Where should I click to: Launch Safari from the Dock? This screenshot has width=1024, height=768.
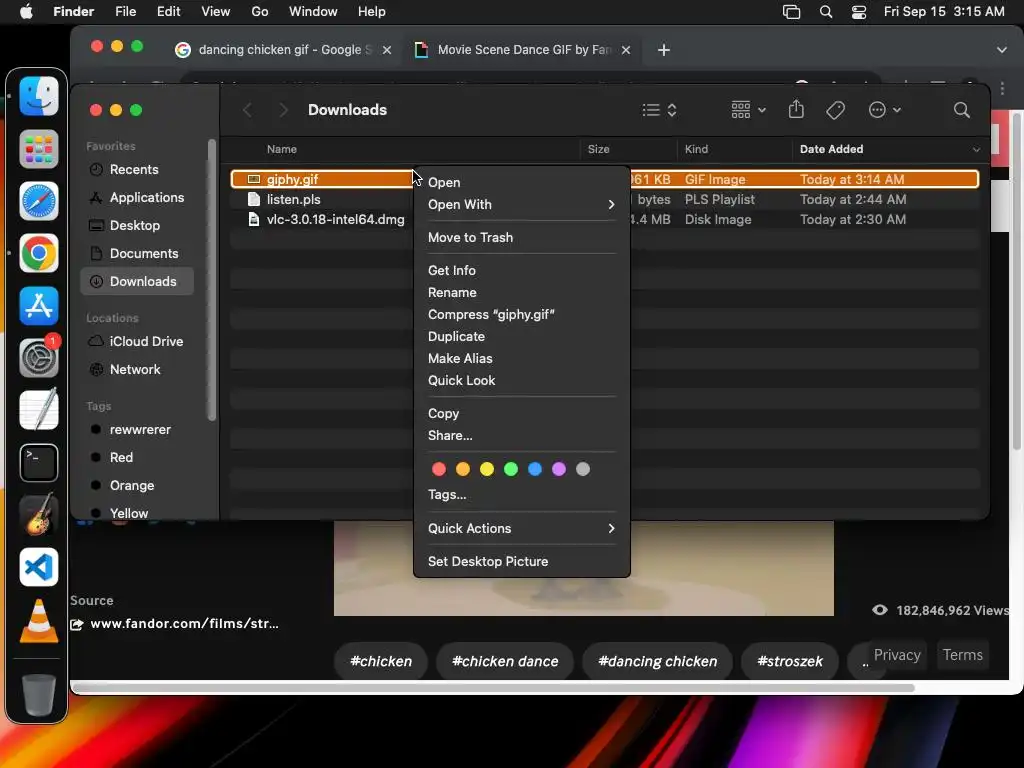[x=39, y=201]
